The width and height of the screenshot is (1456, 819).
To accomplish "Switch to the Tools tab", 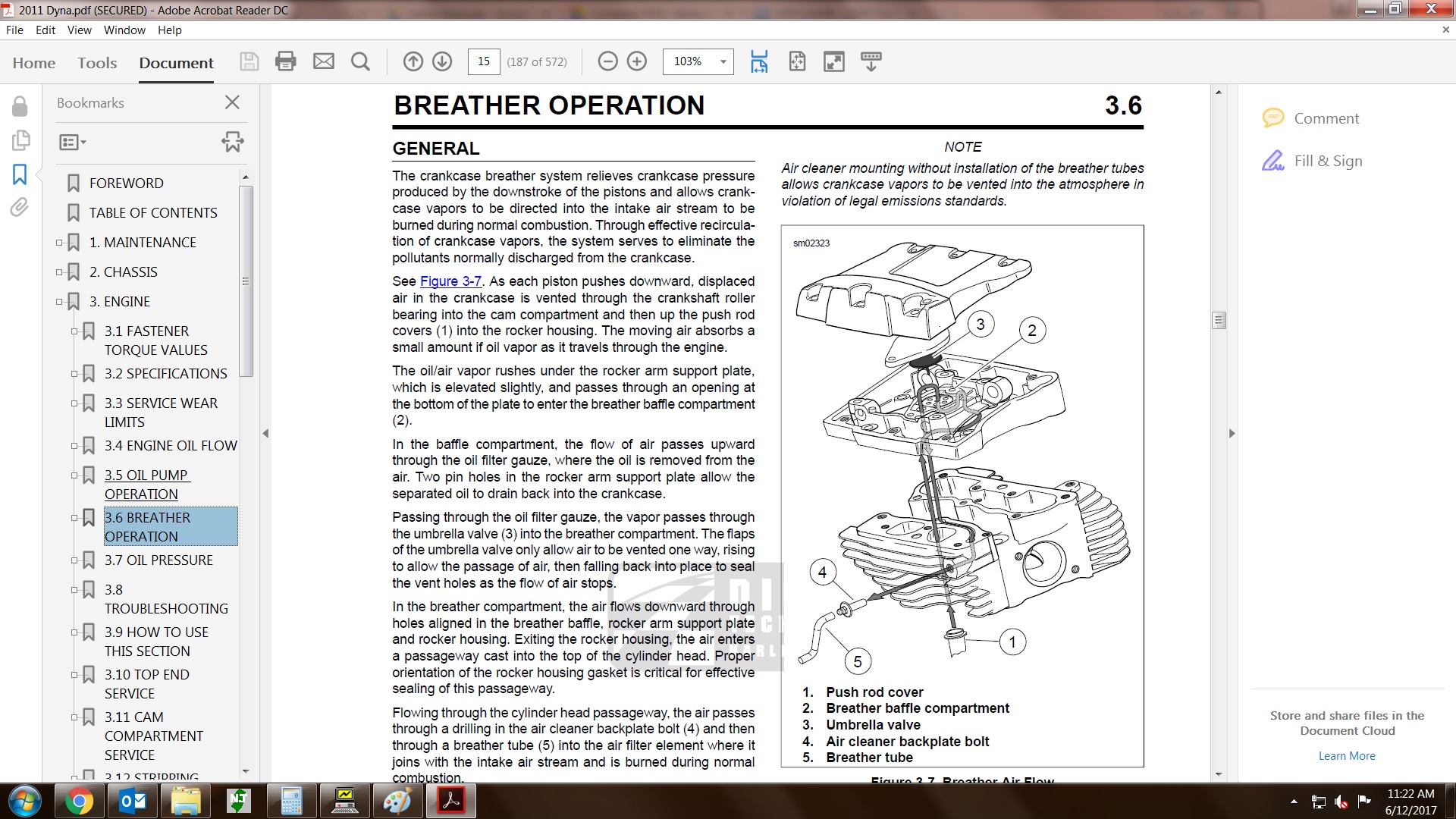I will (97, 63).
